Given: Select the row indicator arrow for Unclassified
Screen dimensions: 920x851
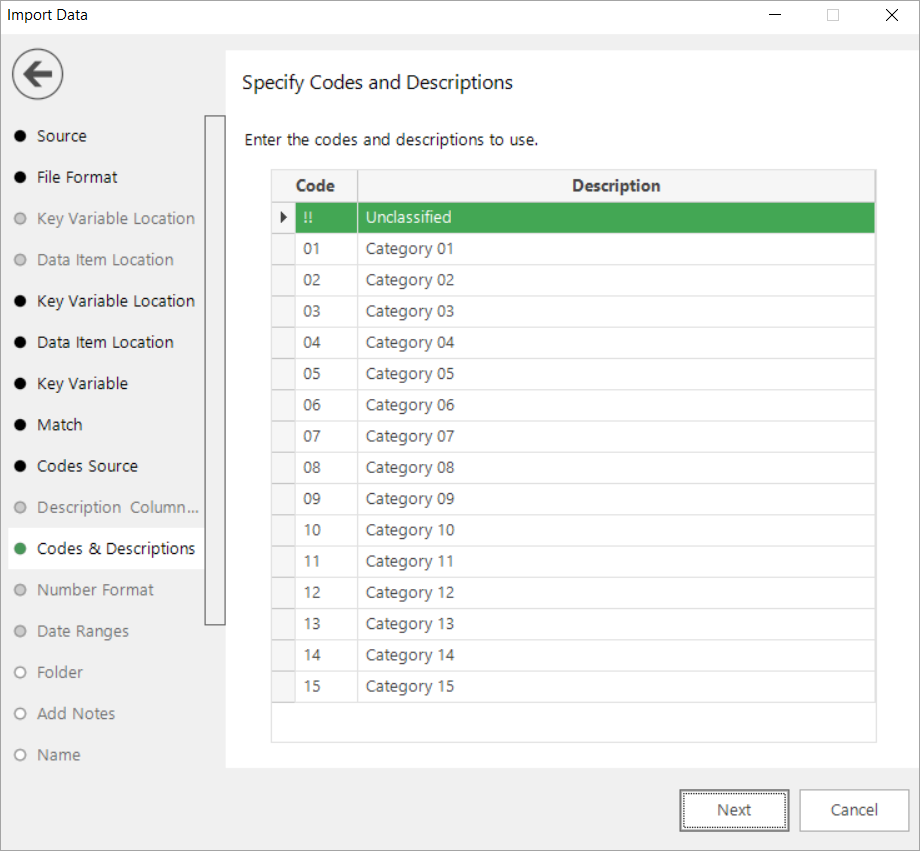Looking at the screenshot, I should [283, 217].
